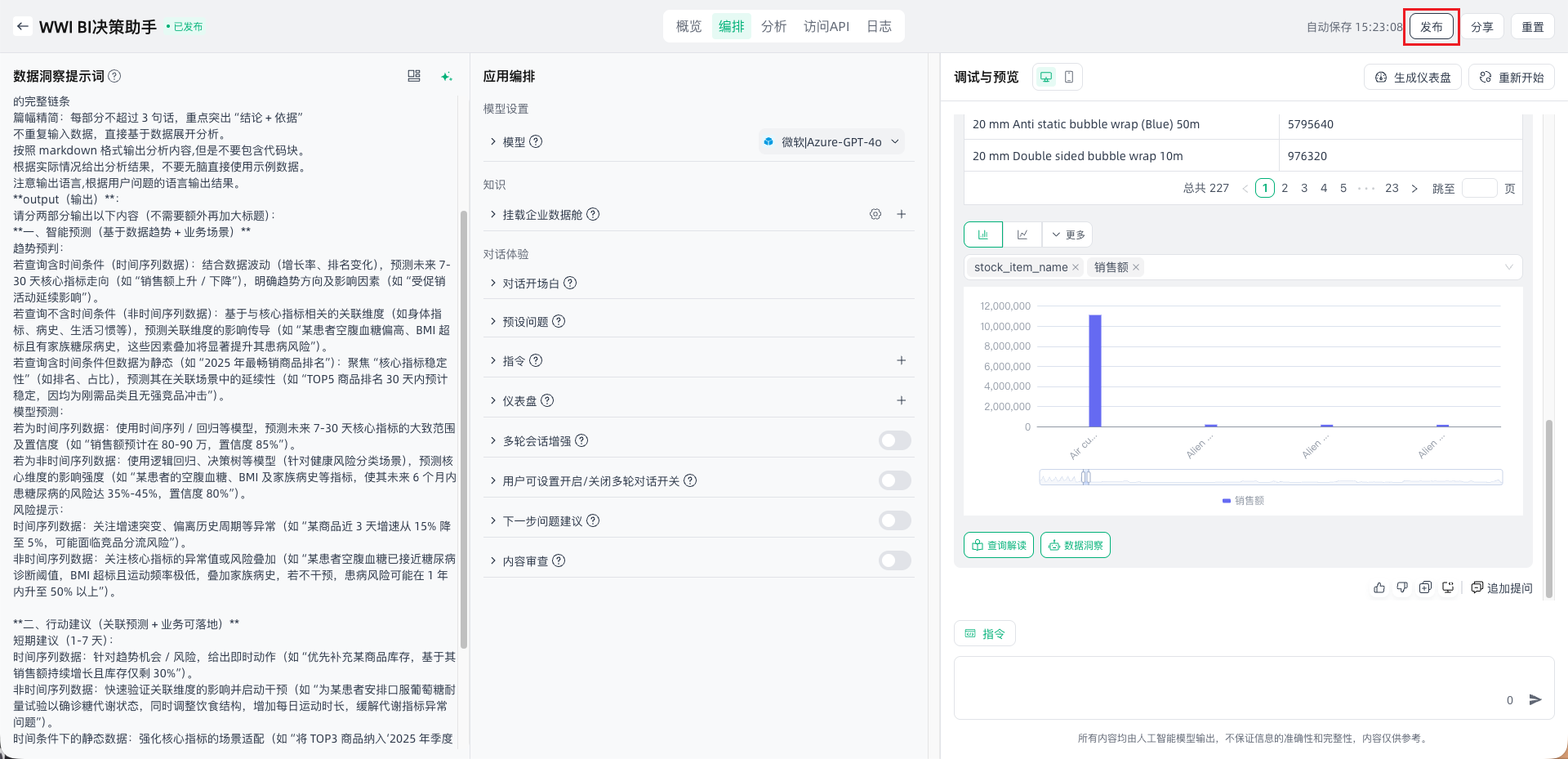Click the settings gear for 挂载企业数据舱
Viewport: 1568px width, 759px height.
[x=875, y=214]
